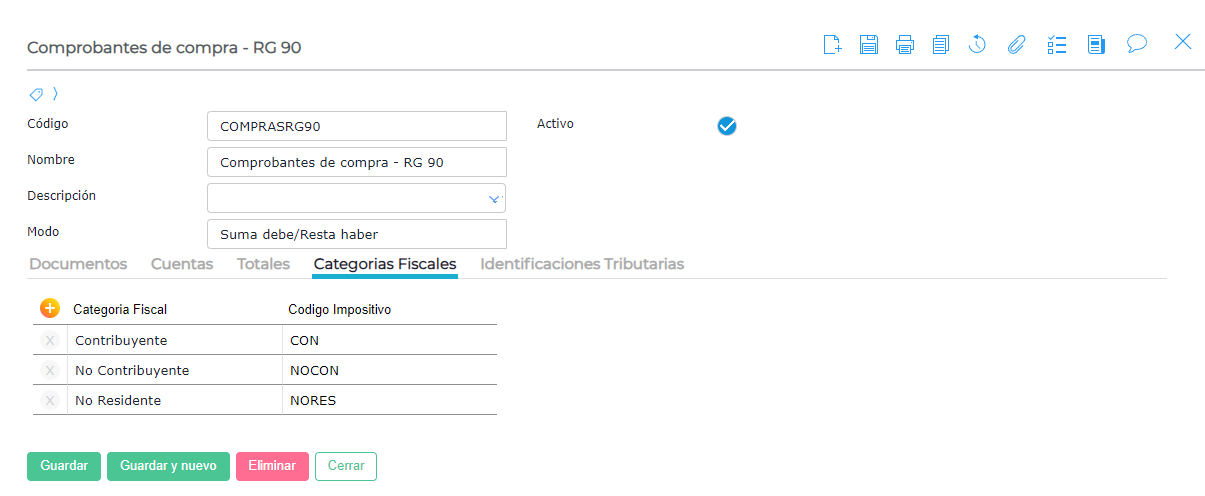The height and width of the screenshot is (496, 1205).
Task: Click the copy document icon
Action: (x=940, y=44)
